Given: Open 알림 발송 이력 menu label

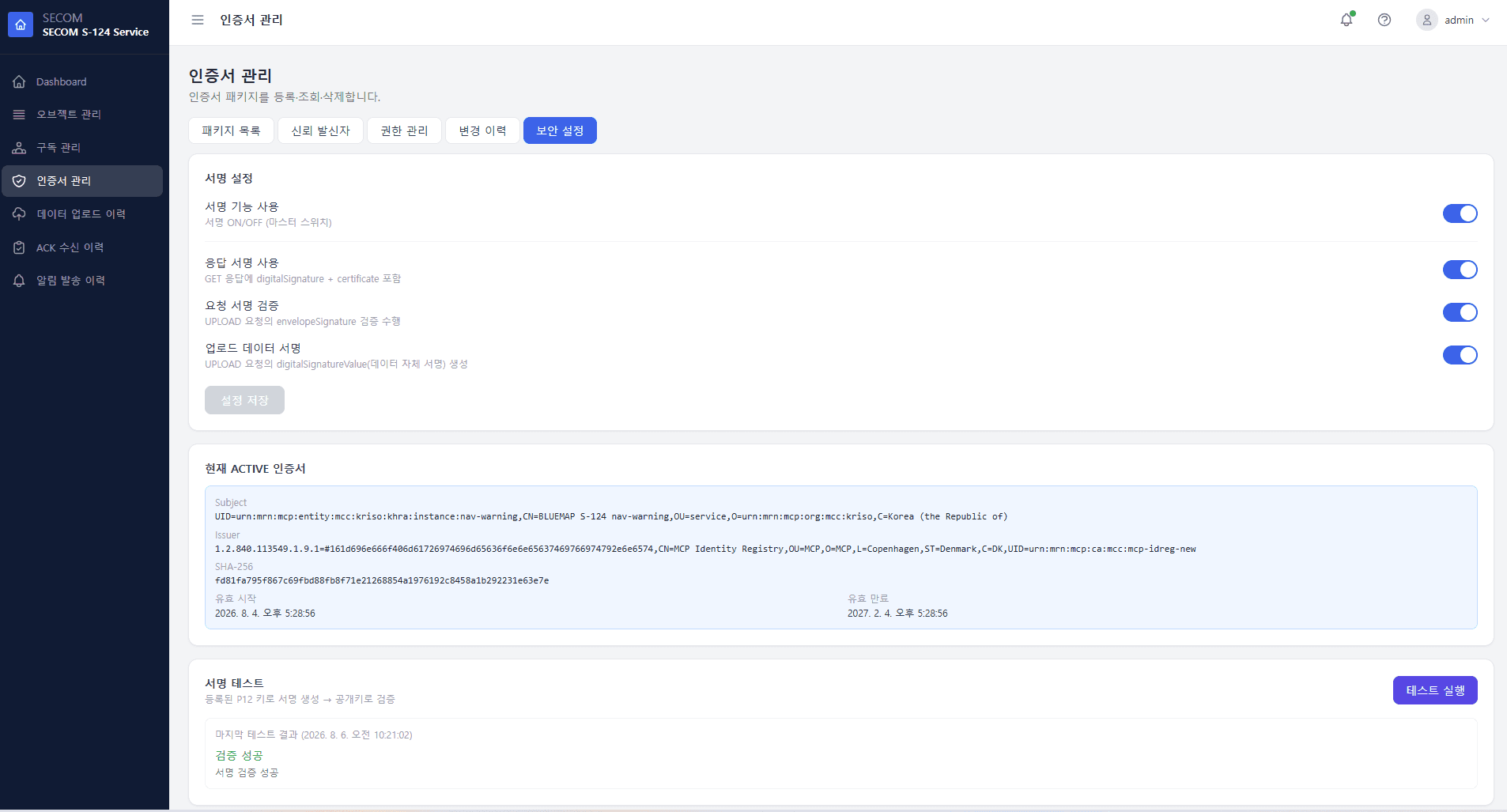Looking at the screenshot, I should (70, 281).
